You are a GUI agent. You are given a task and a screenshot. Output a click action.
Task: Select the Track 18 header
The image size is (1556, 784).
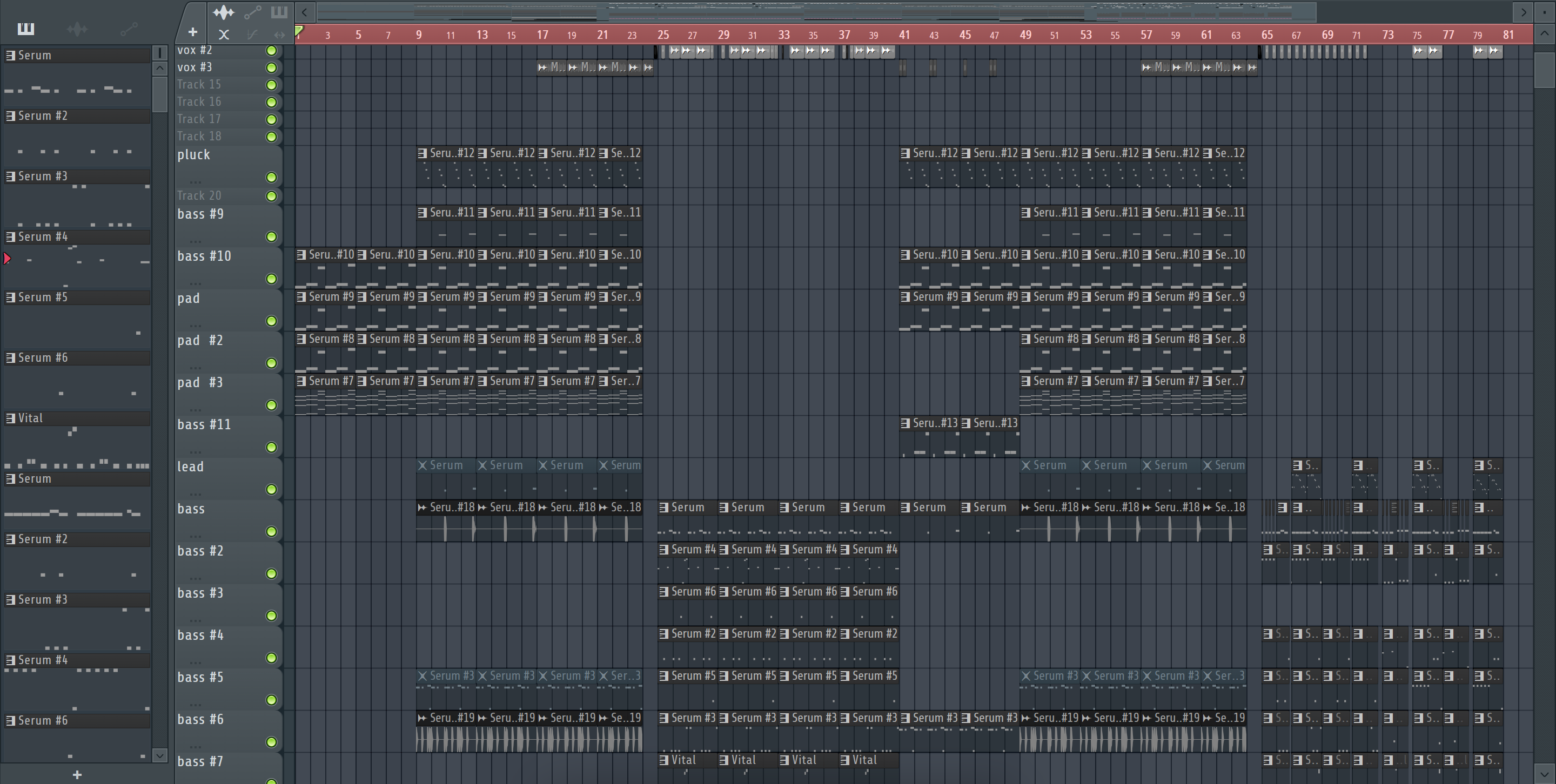229,137
